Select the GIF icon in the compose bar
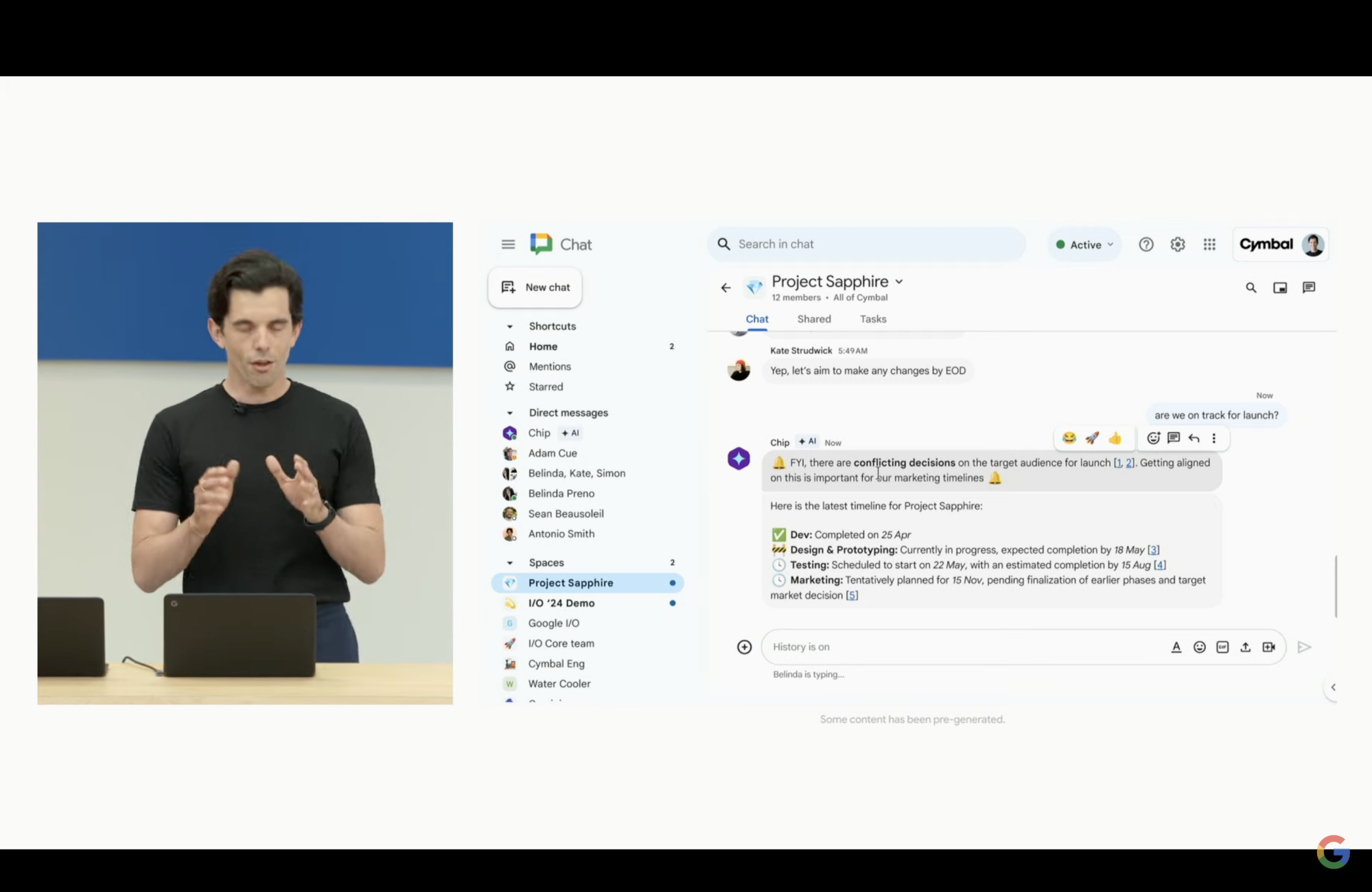The image size is (1372, 892). (x=1222, y=646)
